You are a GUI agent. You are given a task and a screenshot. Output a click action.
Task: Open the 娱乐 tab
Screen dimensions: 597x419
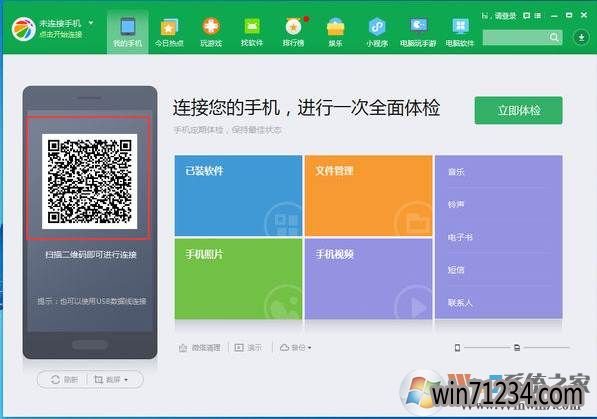(335, 33)
